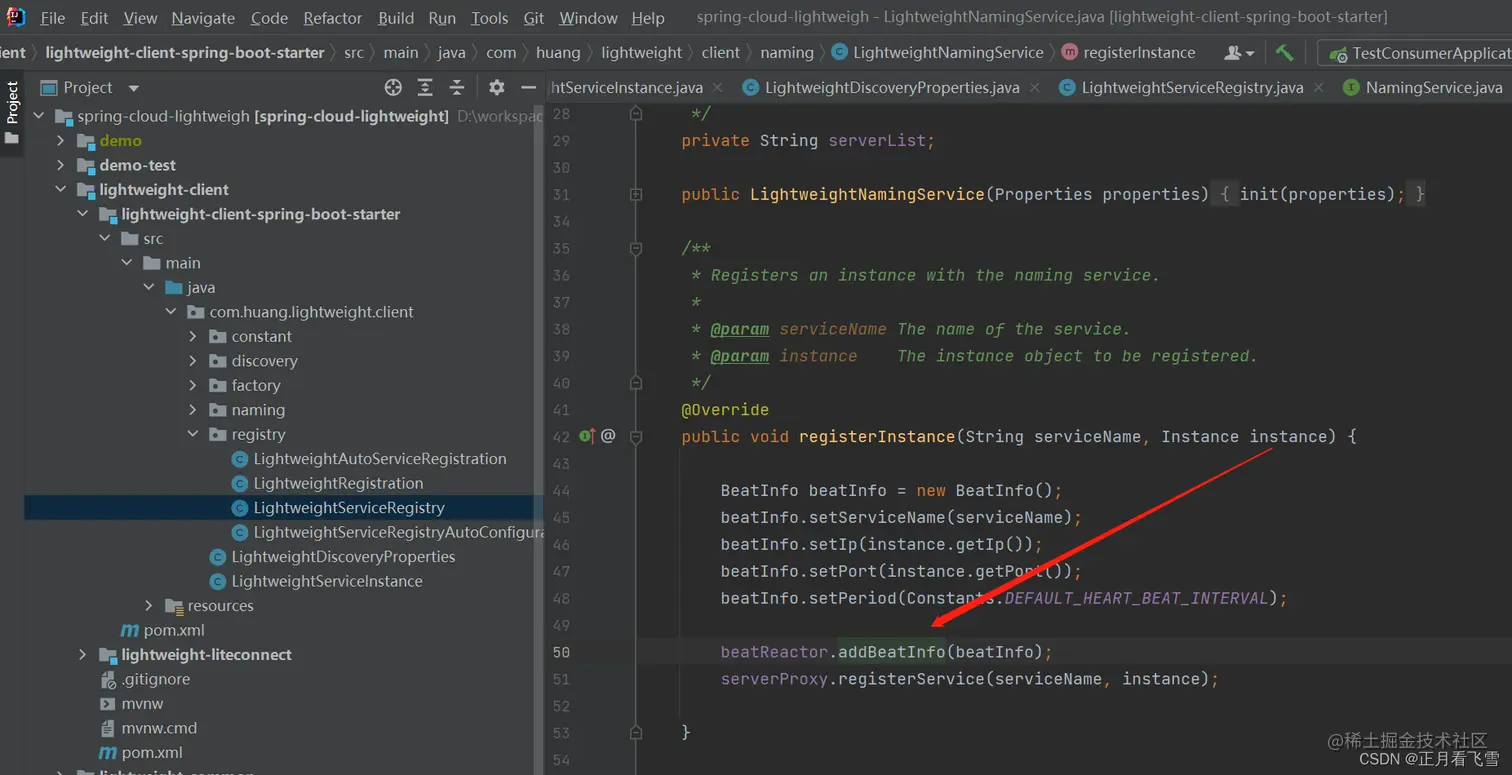Collapse the registry package

pos(193,435)
